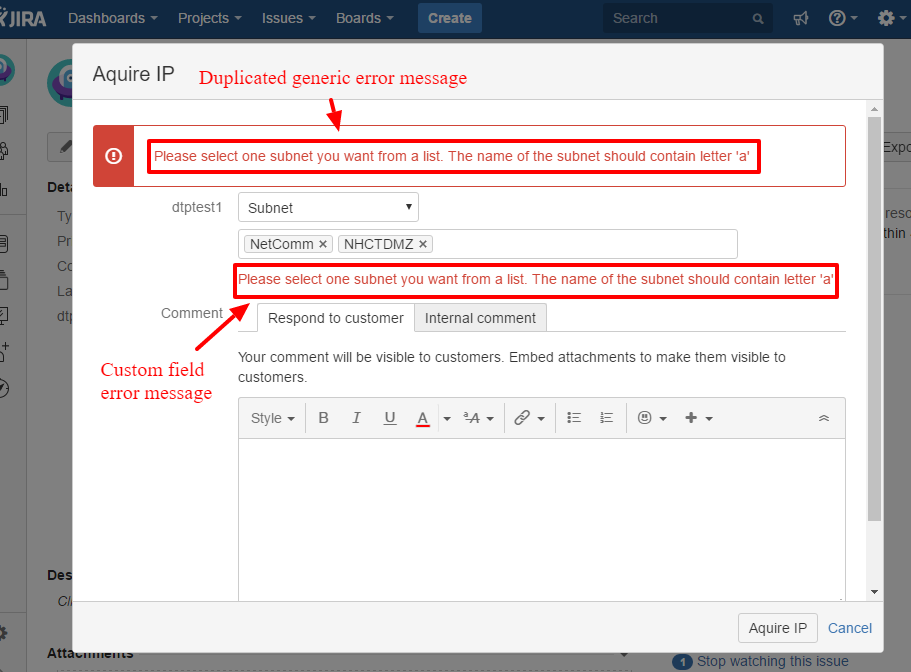Open the emoticon picker in editor
Viewport: 911px width, 672px height.
point(645,418)
